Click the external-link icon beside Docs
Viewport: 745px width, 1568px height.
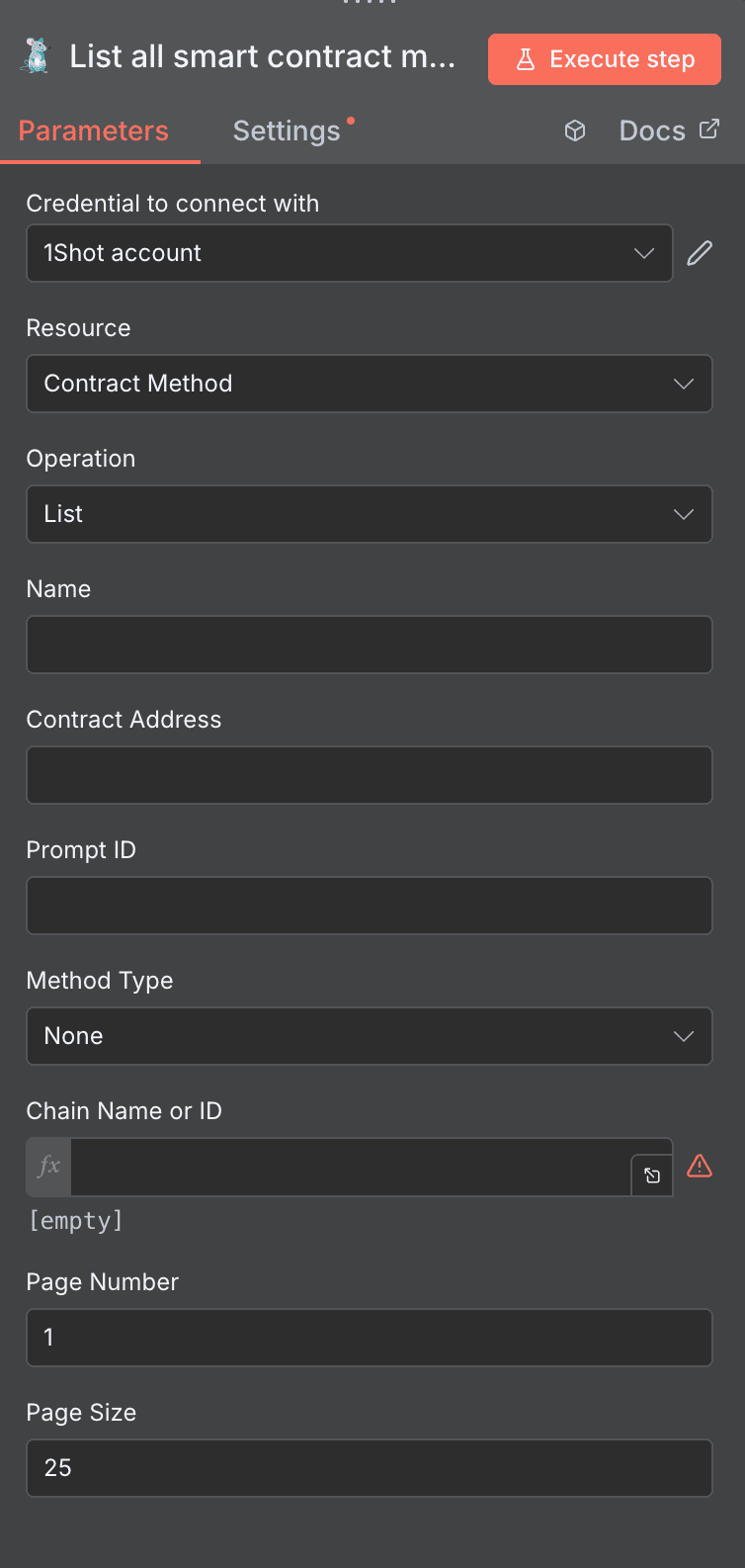709,129
